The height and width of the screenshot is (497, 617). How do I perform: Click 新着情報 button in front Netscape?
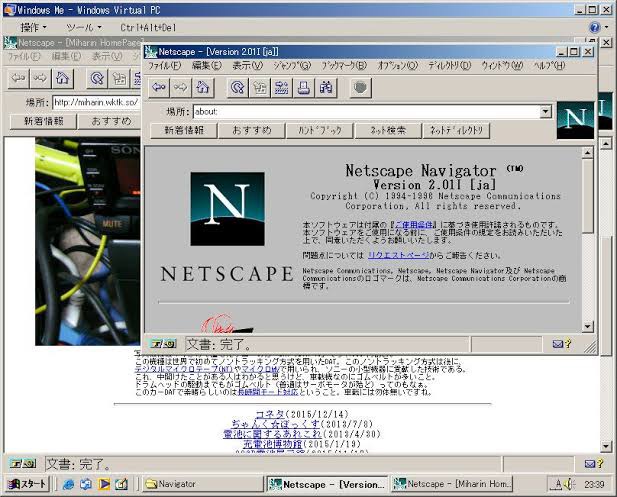[x=184, y=130]
